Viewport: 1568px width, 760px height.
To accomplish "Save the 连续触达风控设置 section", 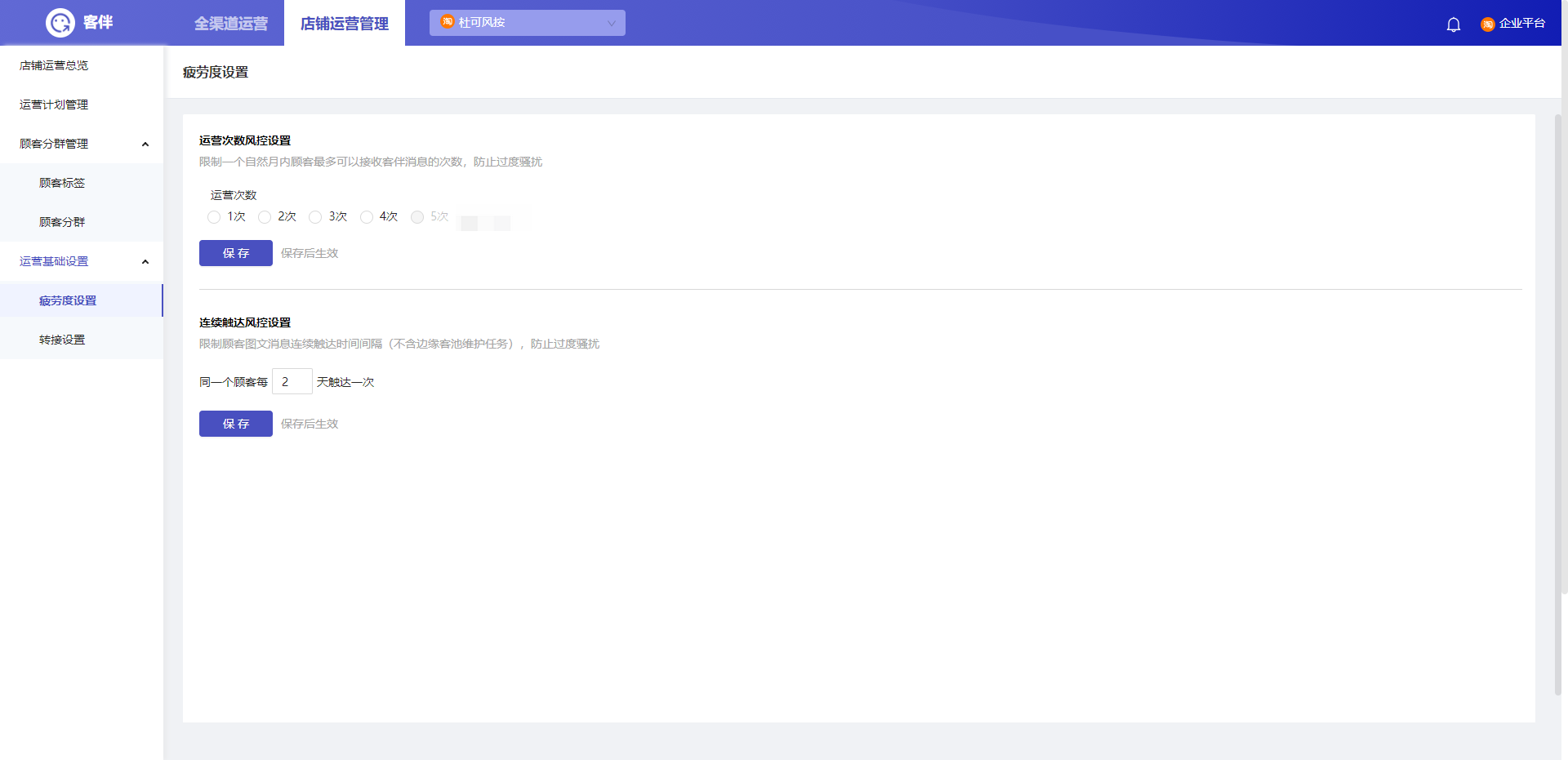I will point(236,424).
